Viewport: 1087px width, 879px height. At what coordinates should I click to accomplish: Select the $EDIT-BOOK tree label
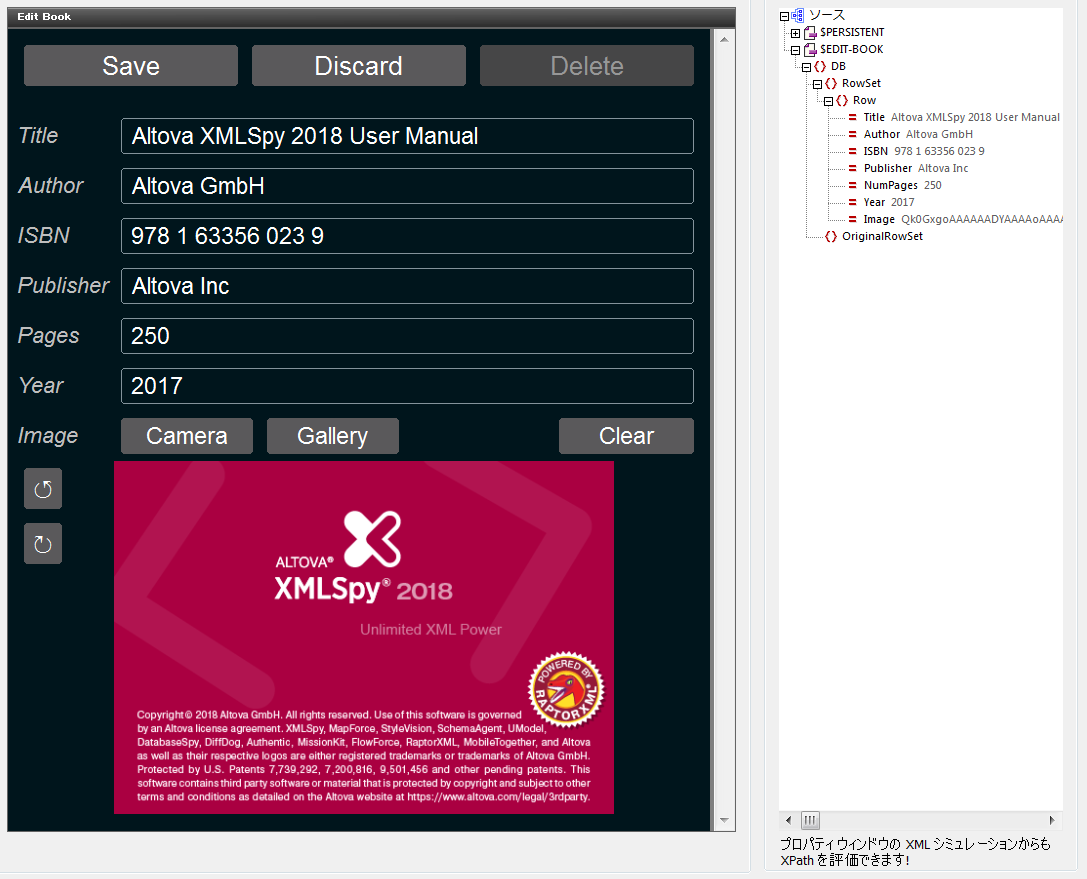(x=851, y=50)
